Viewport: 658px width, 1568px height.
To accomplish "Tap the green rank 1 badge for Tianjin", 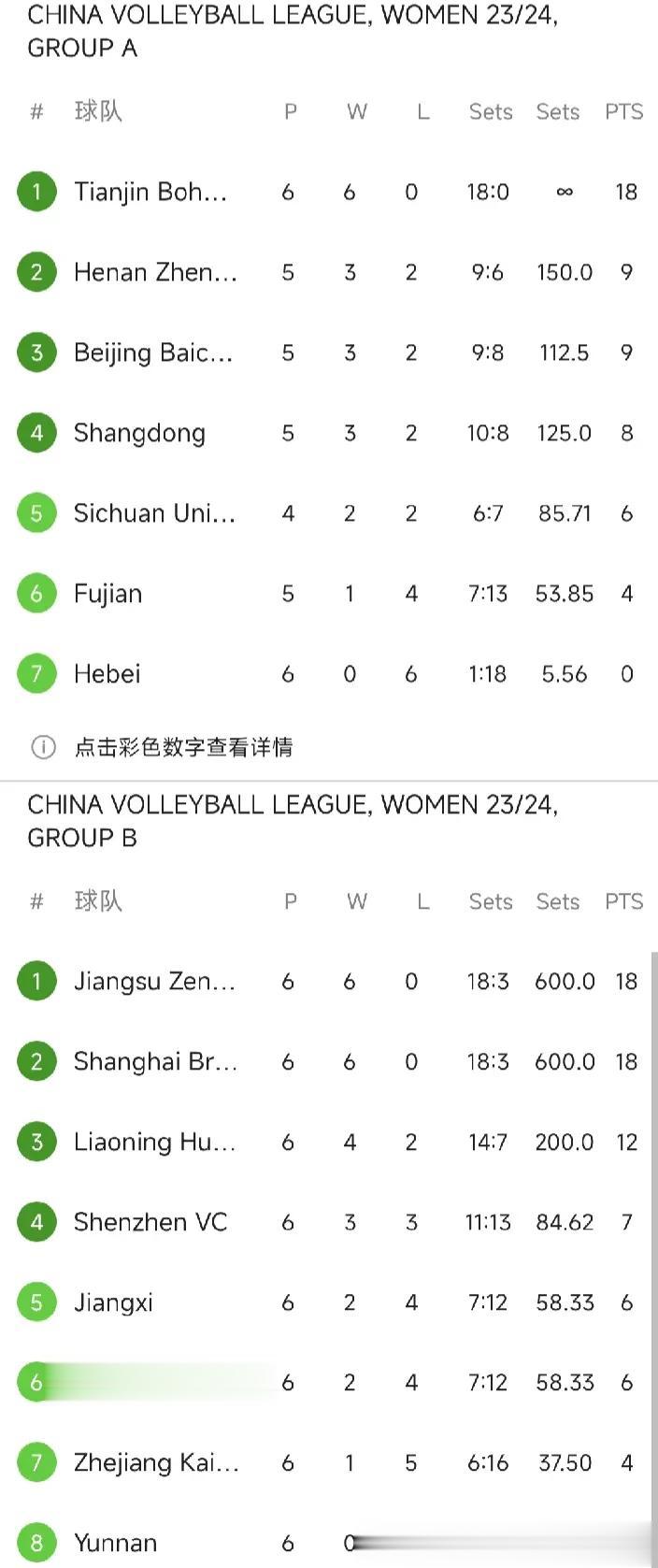I will (36, 192).
